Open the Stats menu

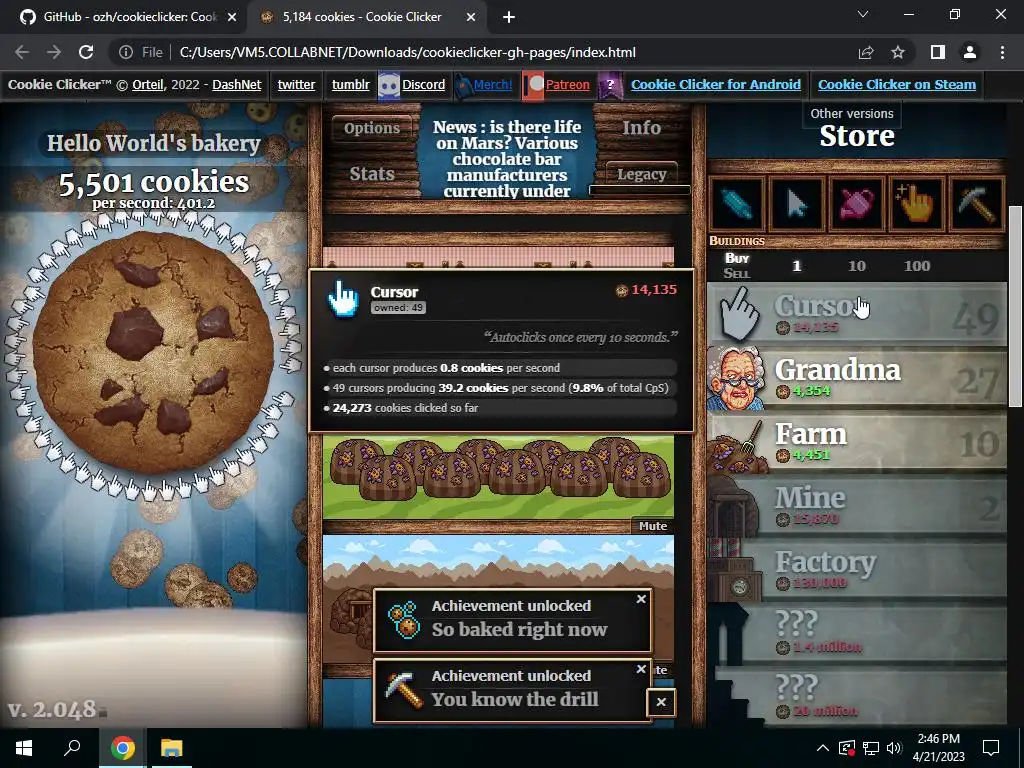(x=372, y=174)
